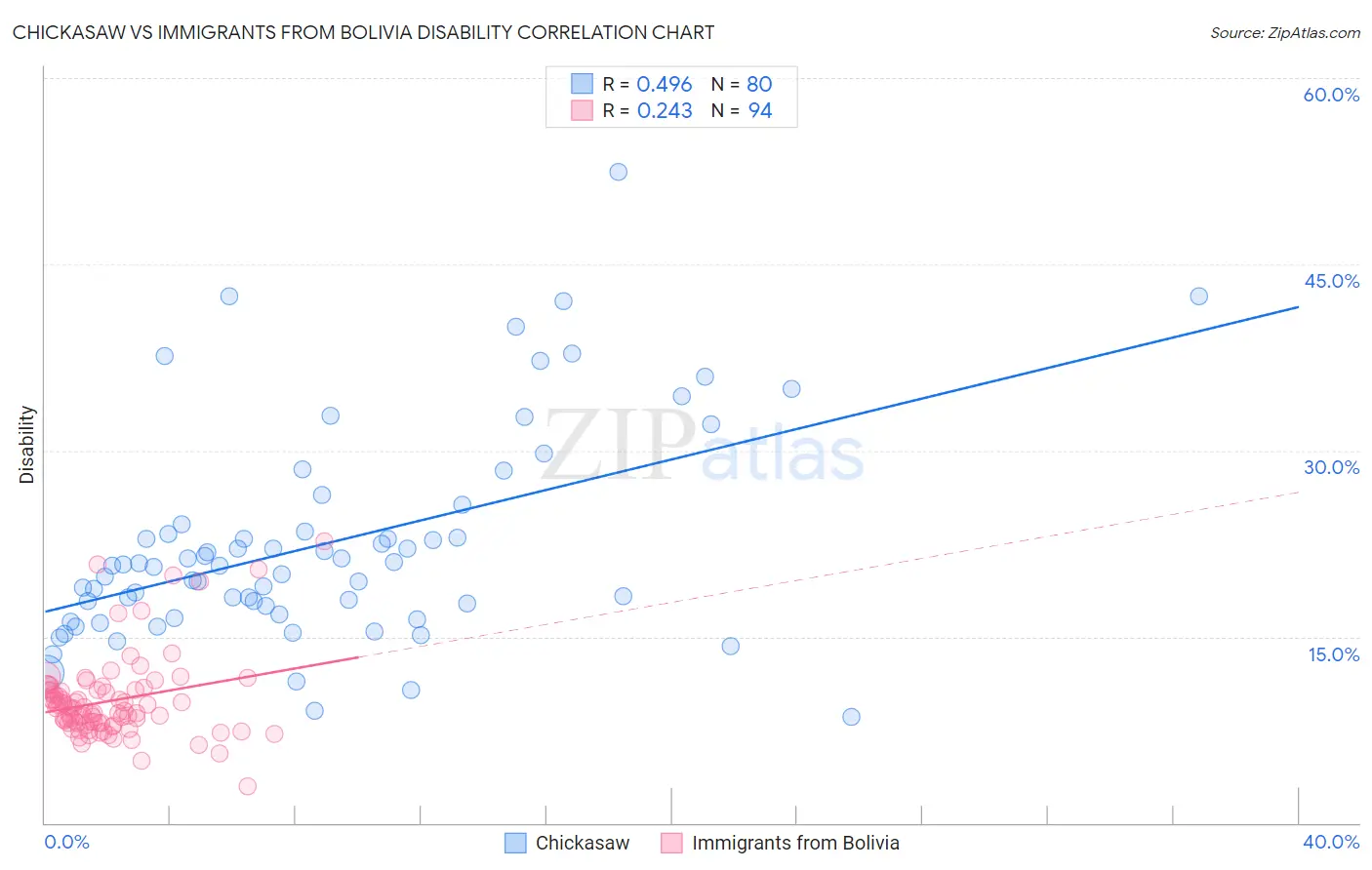Click the blue Chickasaw swatch in bottom legend
Screen dimensions: 1372x870
[x=515, y=843]
